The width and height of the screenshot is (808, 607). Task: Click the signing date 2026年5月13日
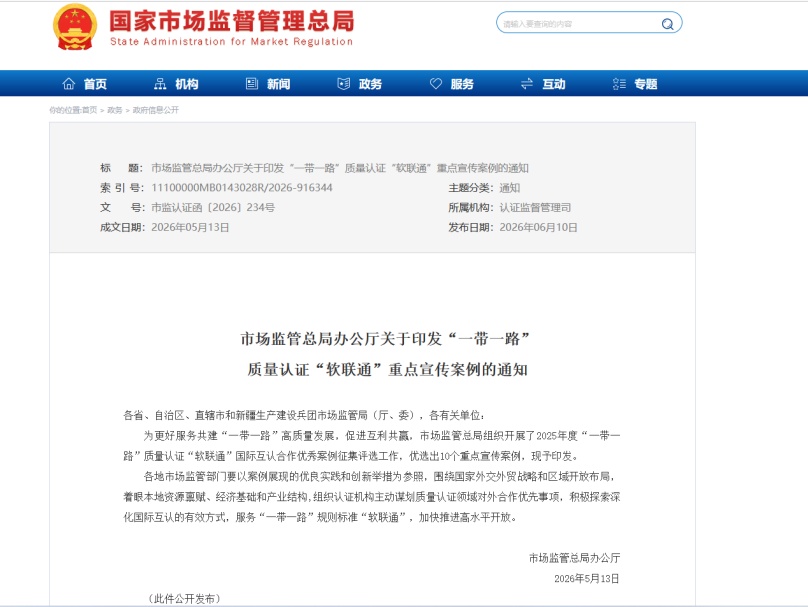(x=587, y=579)
